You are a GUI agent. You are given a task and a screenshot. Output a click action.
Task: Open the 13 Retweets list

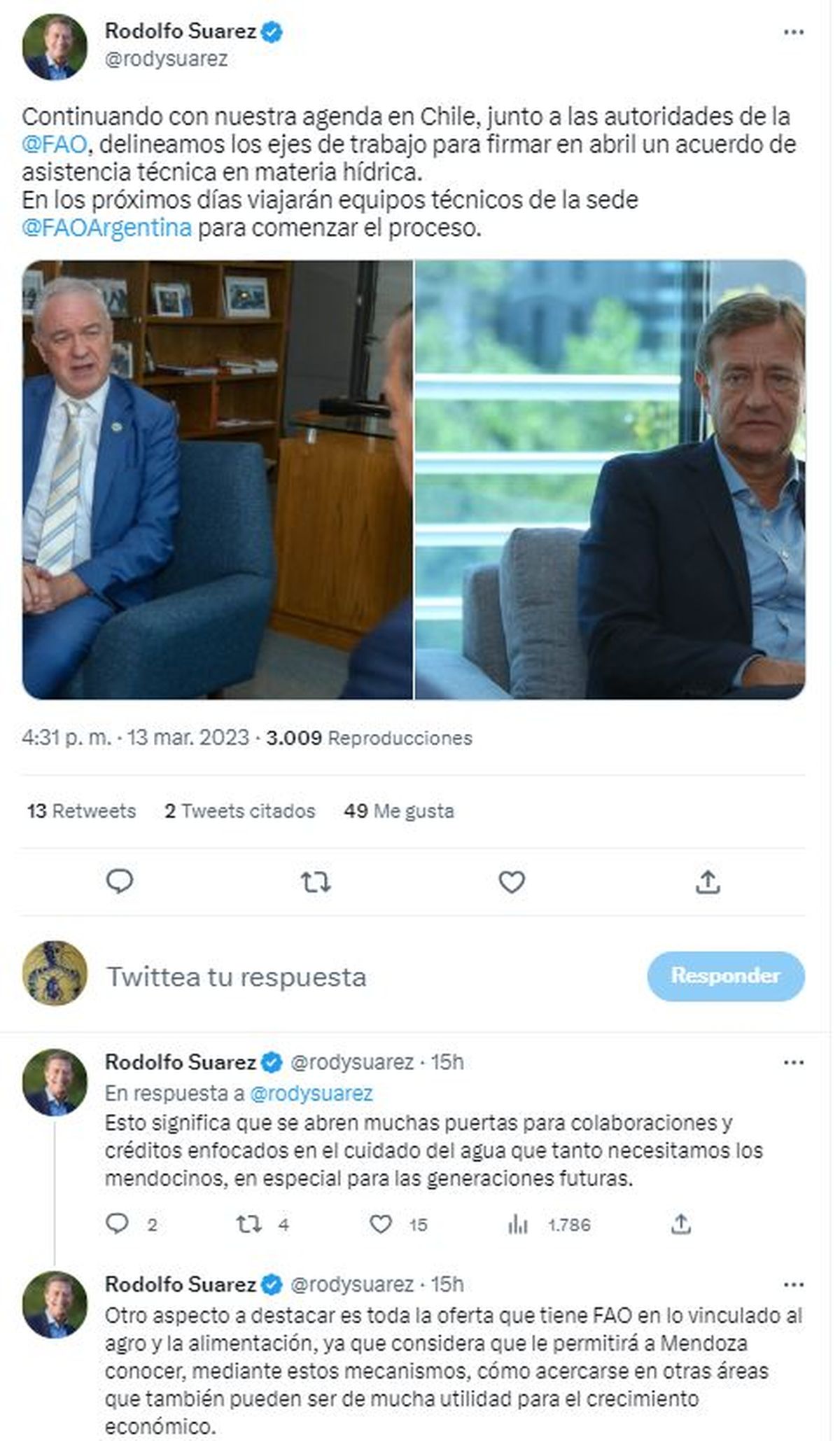pos(81,811)
